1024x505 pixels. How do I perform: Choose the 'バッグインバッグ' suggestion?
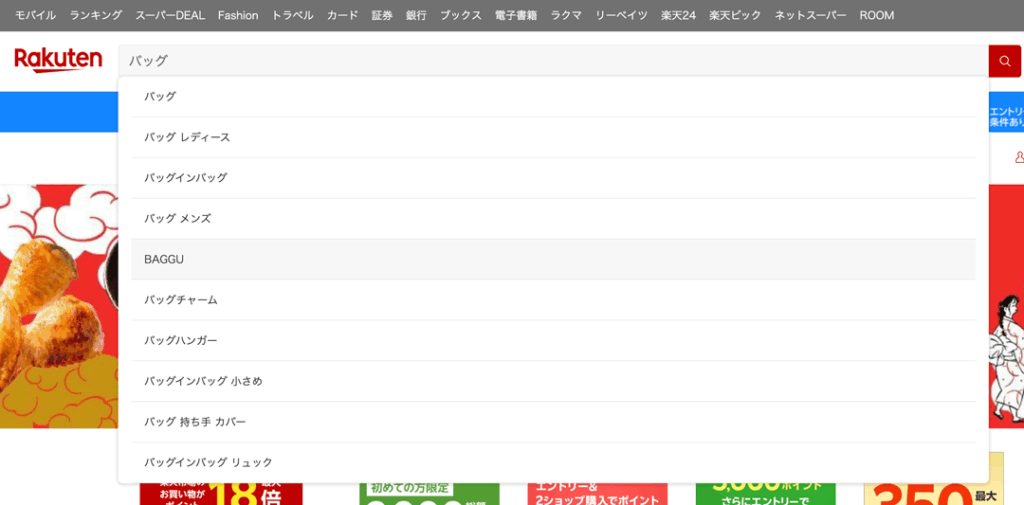click(185, 178)
